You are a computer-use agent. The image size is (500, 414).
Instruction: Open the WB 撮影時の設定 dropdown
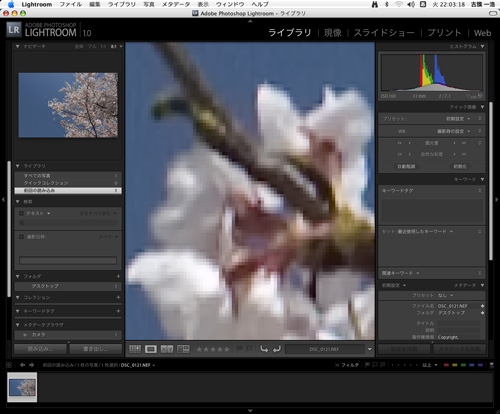pyautogui.click(x=454, y=131)
